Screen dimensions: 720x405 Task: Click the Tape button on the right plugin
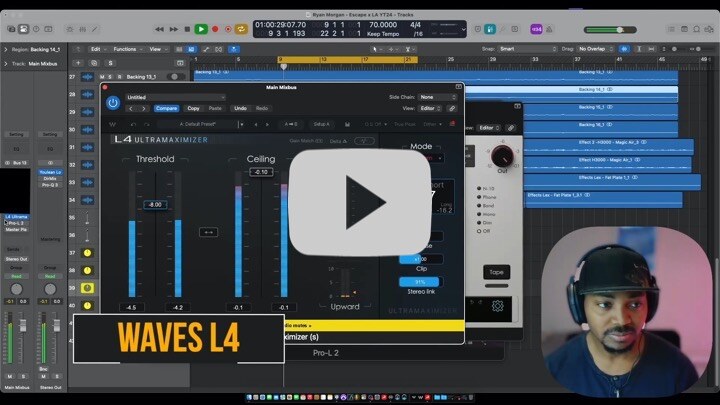tap(496, 272)
